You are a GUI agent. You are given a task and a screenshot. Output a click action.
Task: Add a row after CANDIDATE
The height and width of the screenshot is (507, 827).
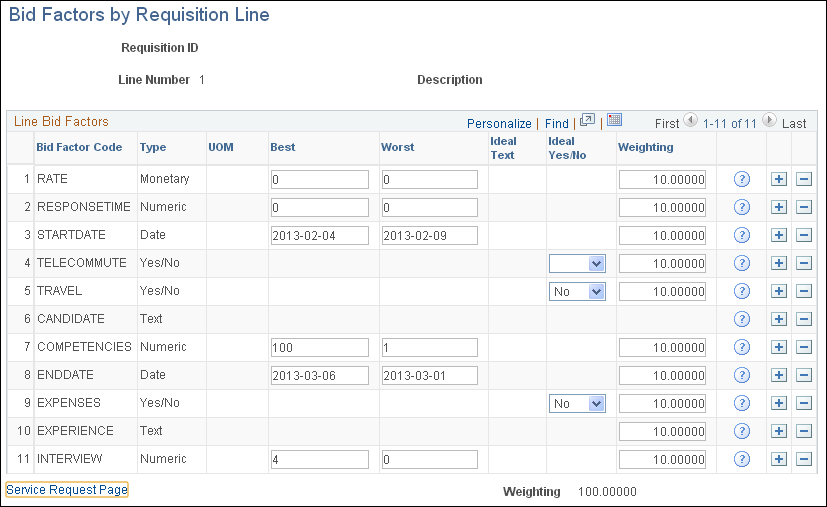pos(778,319)
